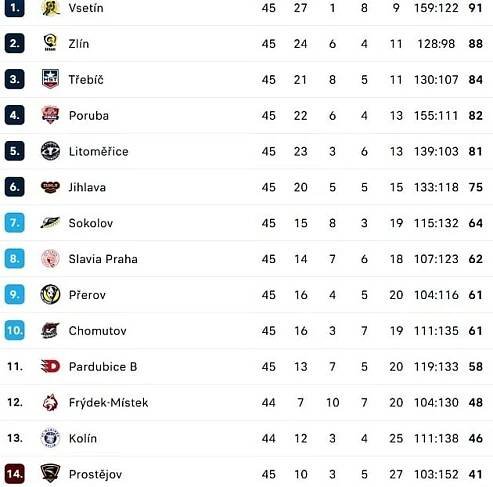
Task: Select the Poruba team logo
Action: tap(50, 115)
